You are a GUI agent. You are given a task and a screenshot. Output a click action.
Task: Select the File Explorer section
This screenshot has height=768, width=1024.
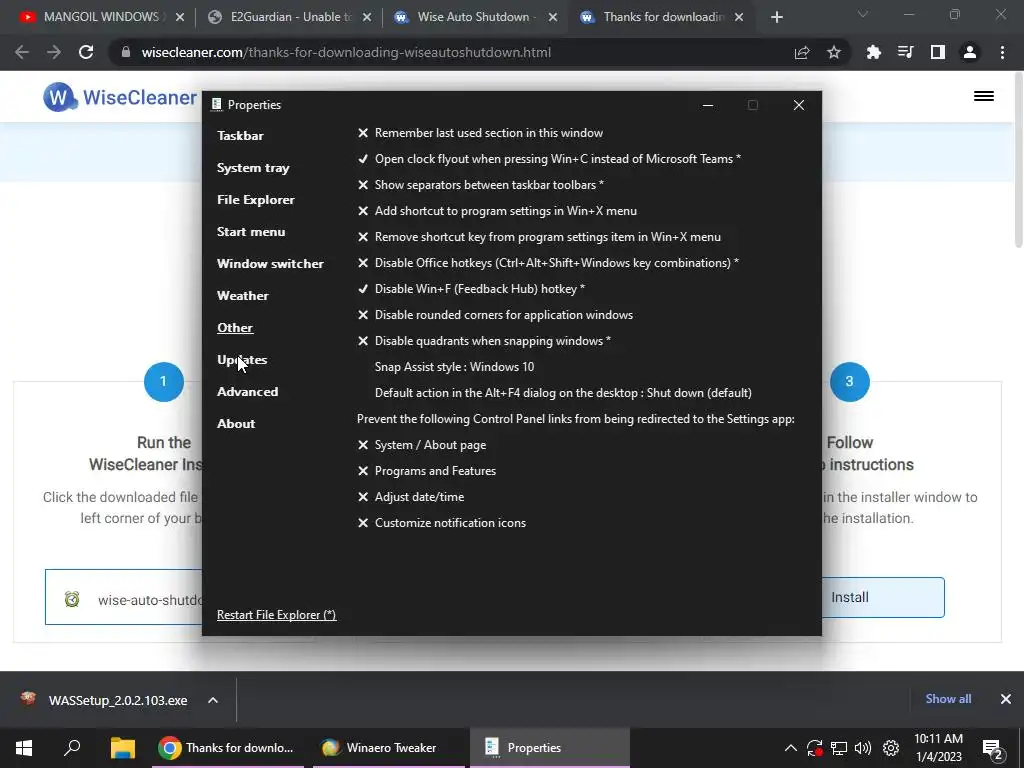pyautogui.click(x=255, y=200)
